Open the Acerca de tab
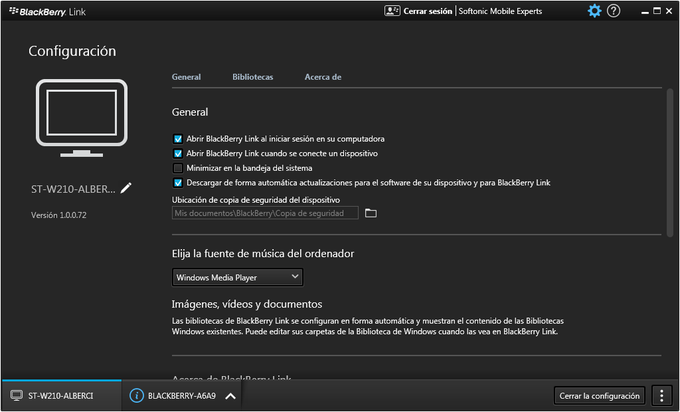Screen dimensions: 680x412 [323, 77]
